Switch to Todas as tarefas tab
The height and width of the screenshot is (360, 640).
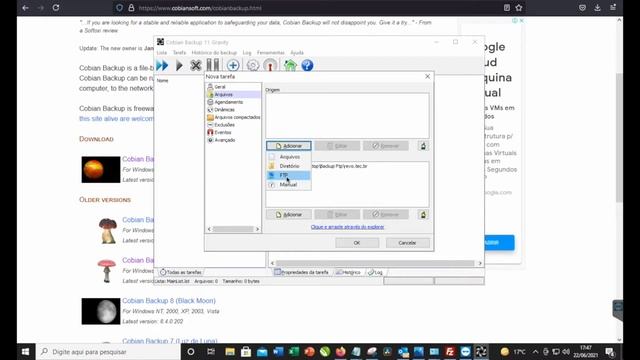[181, 272]
